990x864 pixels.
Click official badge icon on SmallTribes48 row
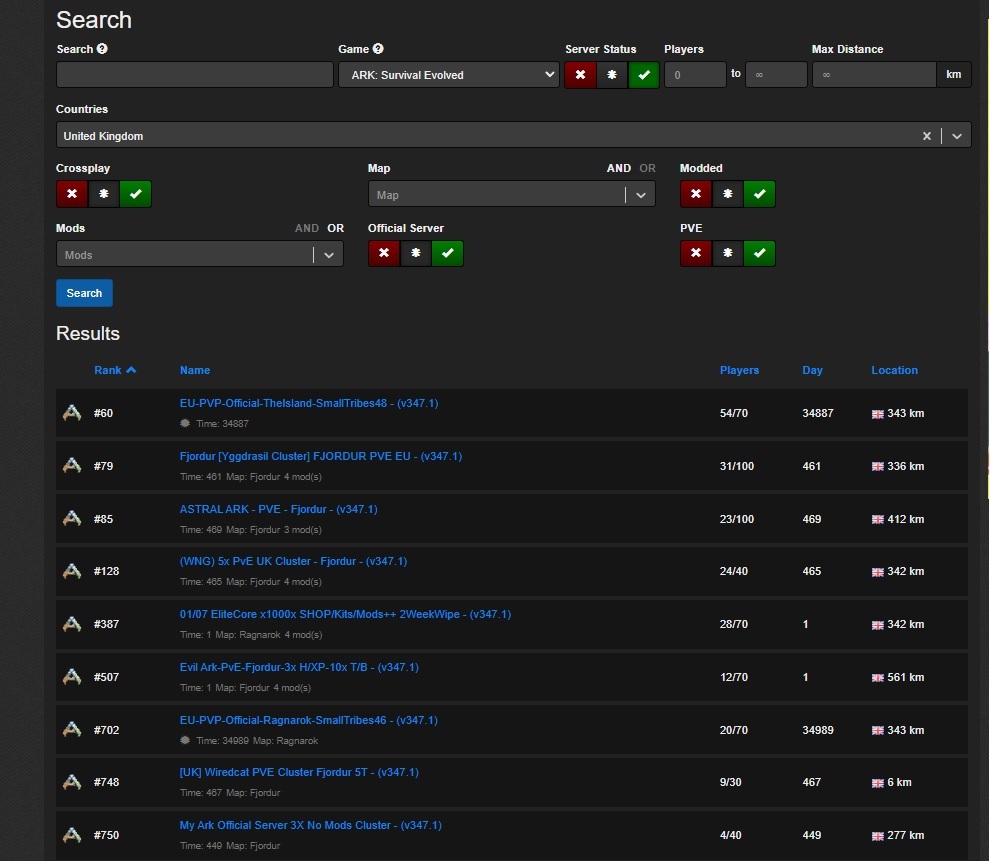(184, 424)
